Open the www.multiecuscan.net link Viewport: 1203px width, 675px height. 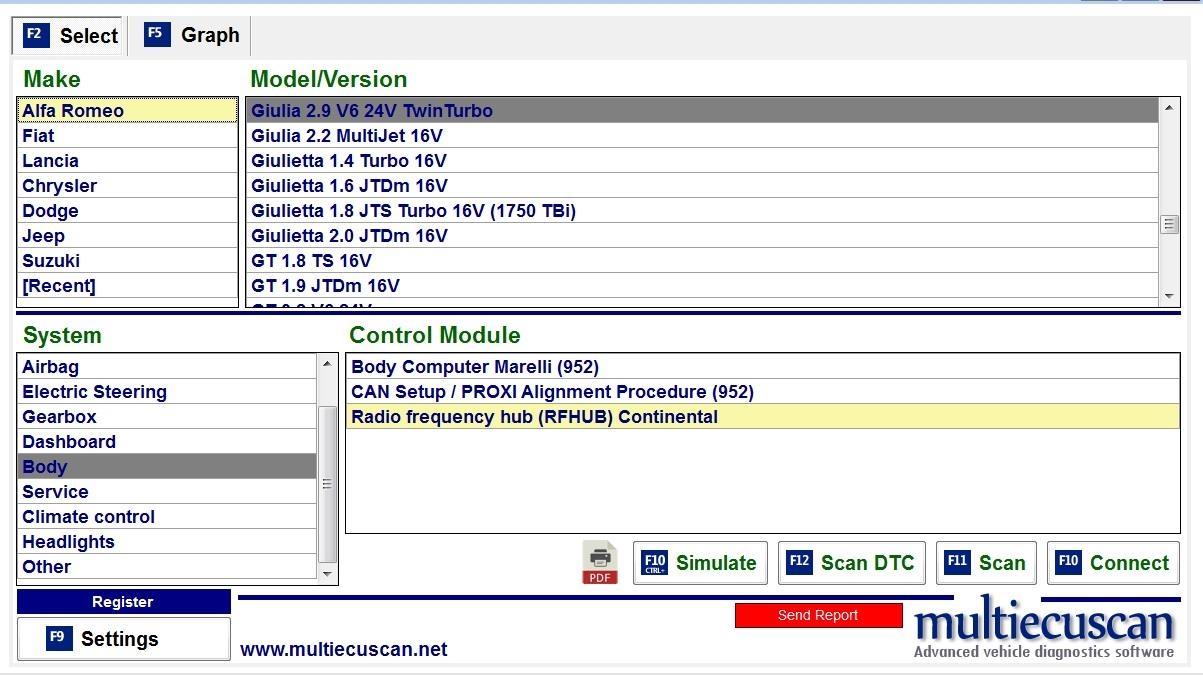point(344,649)
